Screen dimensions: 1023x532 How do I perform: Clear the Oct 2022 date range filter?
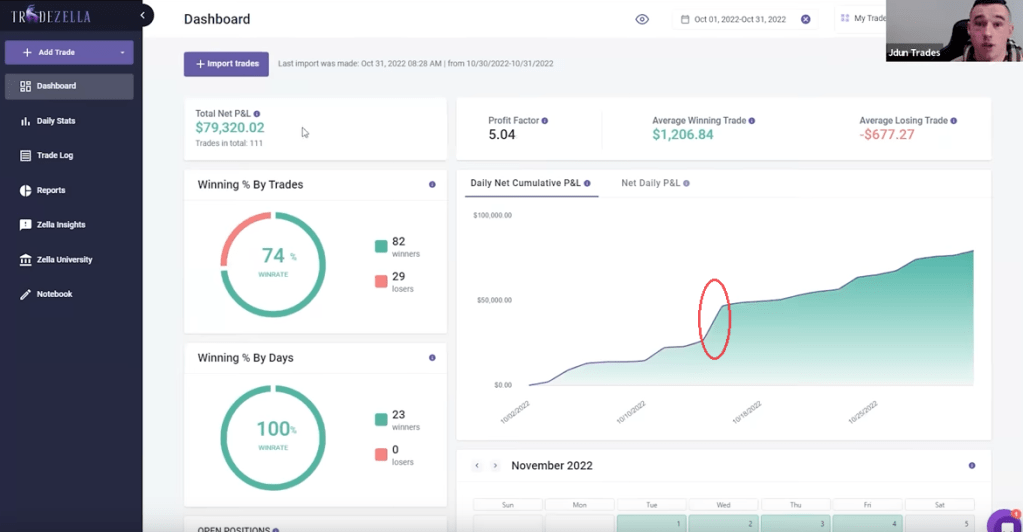coord(805,19)
